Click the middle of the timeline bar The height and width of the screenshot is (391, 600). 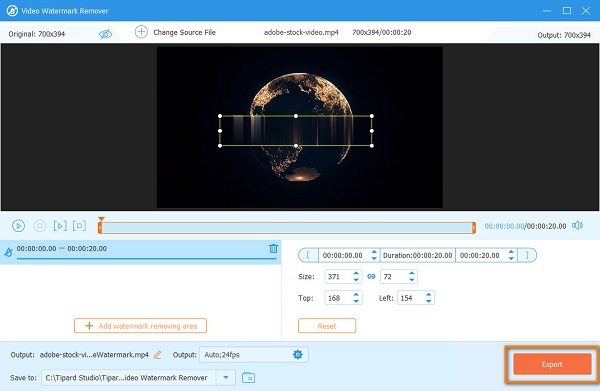287,228
